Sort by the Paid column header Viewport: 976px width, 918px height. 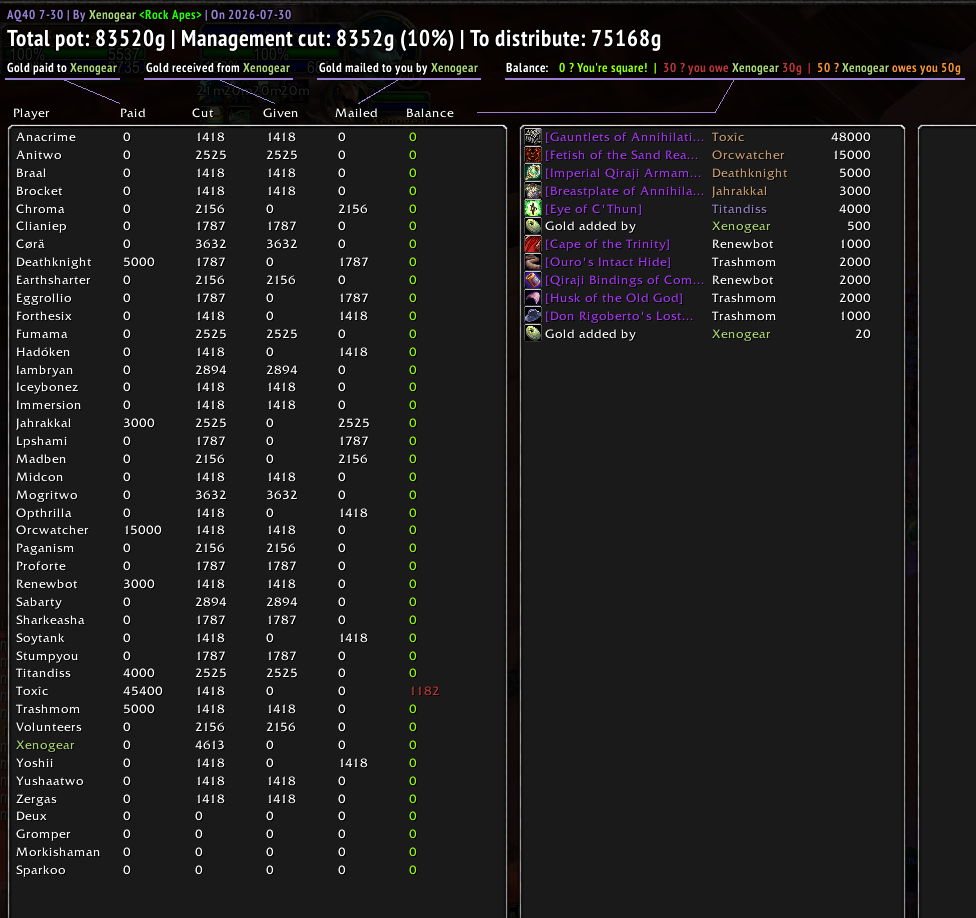pos(133,113)
